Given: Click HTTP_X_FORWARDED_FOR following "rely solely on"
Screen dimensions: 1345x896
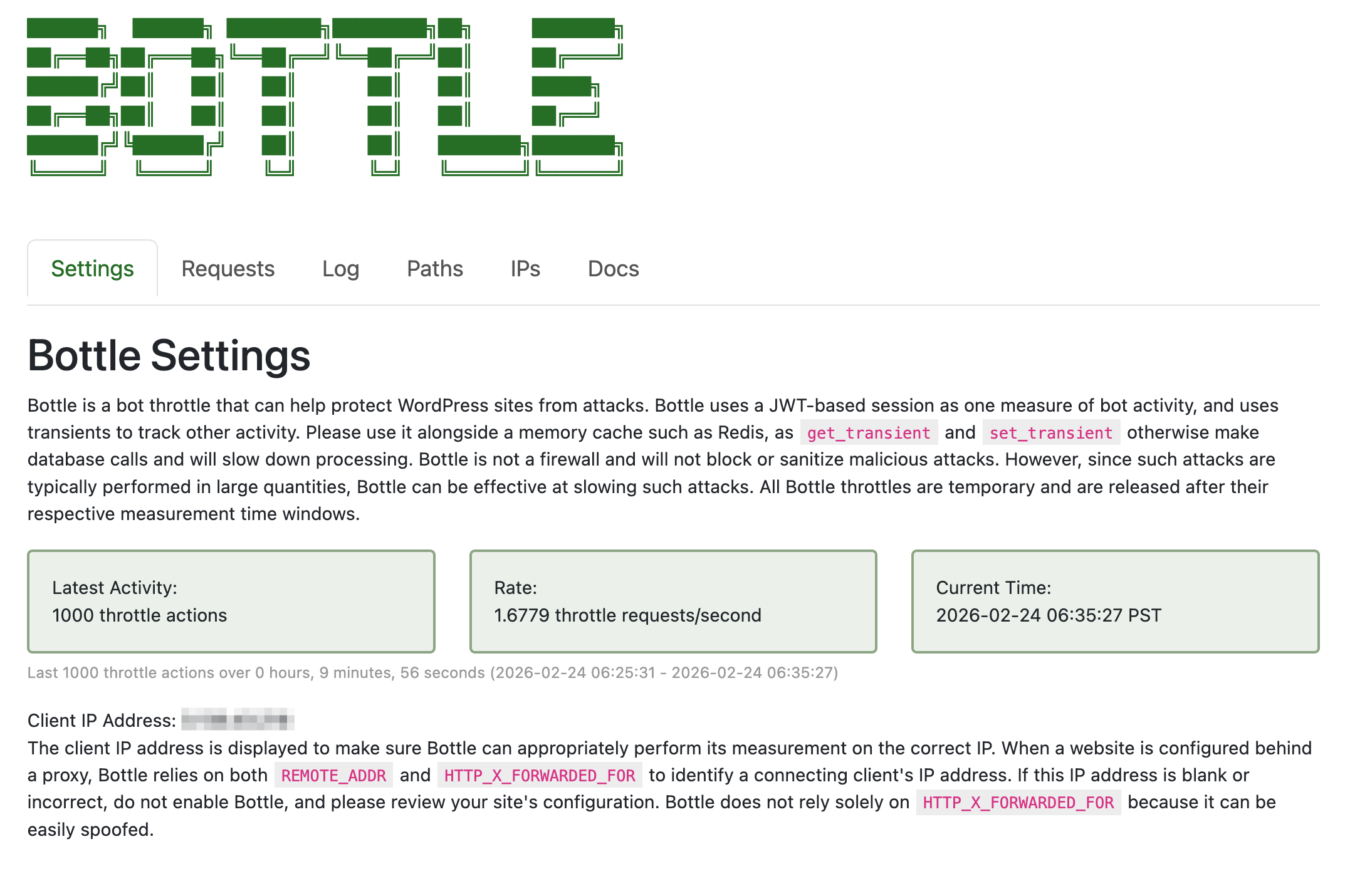Looking at the screenshot, I should tap(1018, 803).
